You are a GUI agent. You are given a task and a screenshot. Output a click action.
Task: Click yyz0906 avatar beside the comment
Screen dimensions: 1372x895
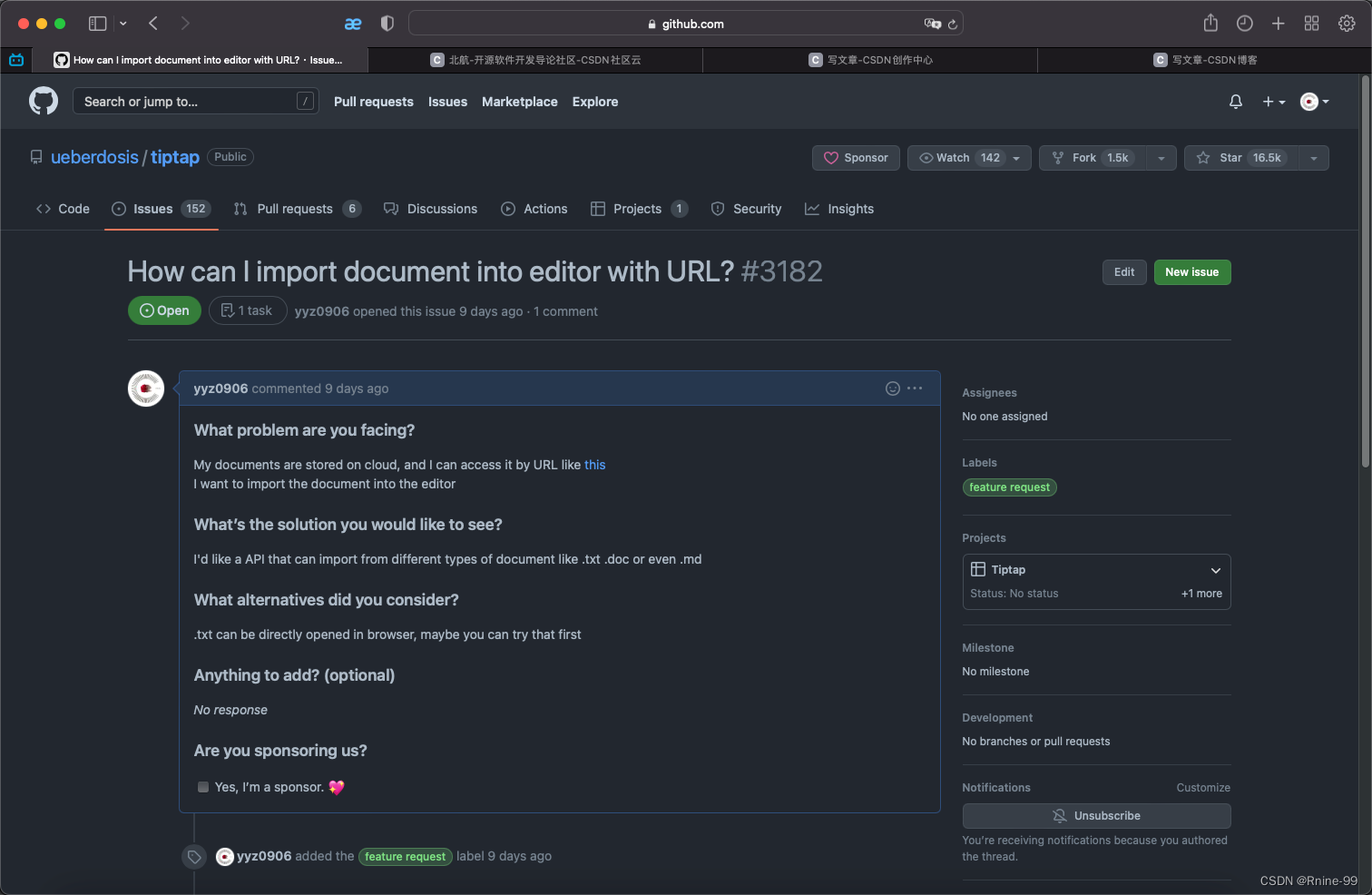[x=146, y=388]
